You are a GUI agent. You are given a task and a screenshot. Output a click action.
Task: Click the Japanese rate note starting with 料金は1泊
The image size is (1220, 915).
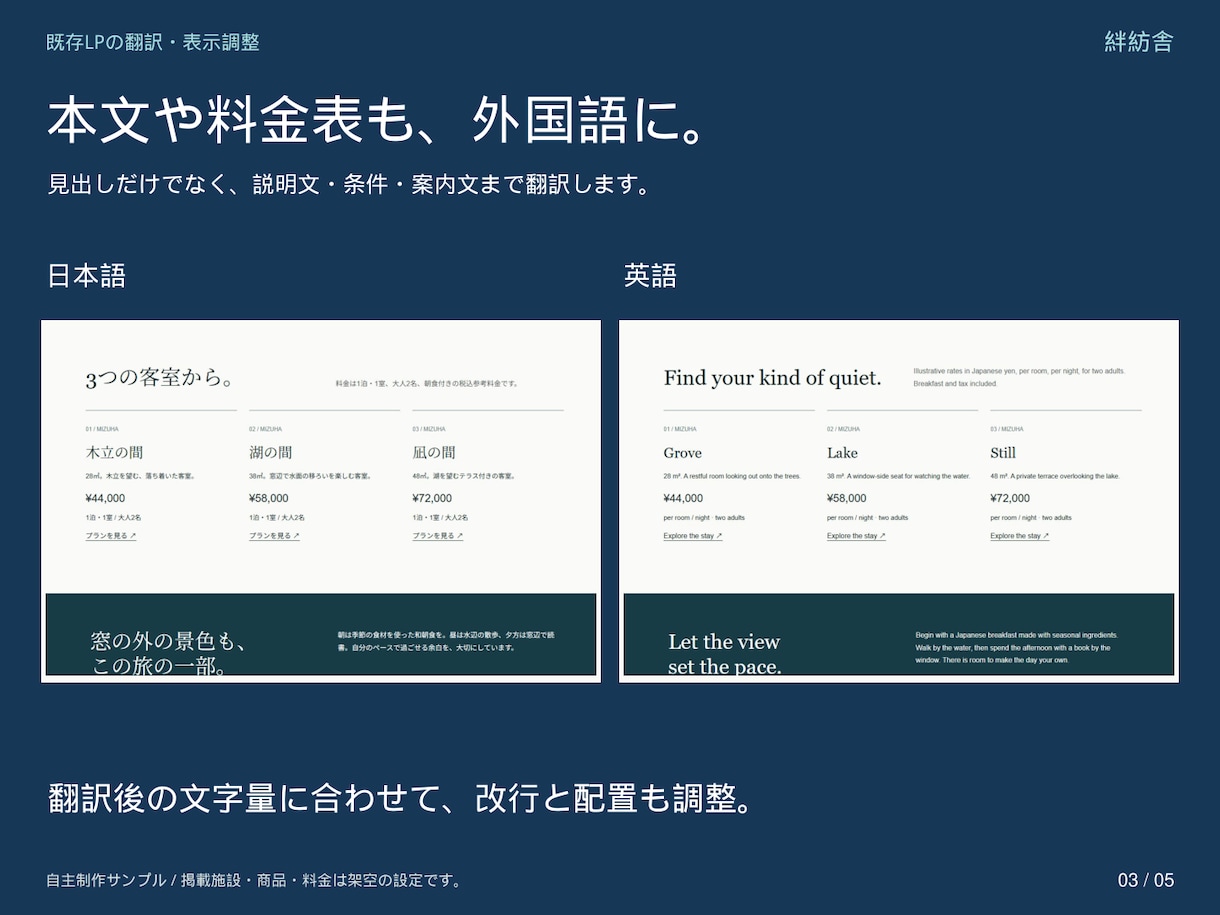pos(427,383)
